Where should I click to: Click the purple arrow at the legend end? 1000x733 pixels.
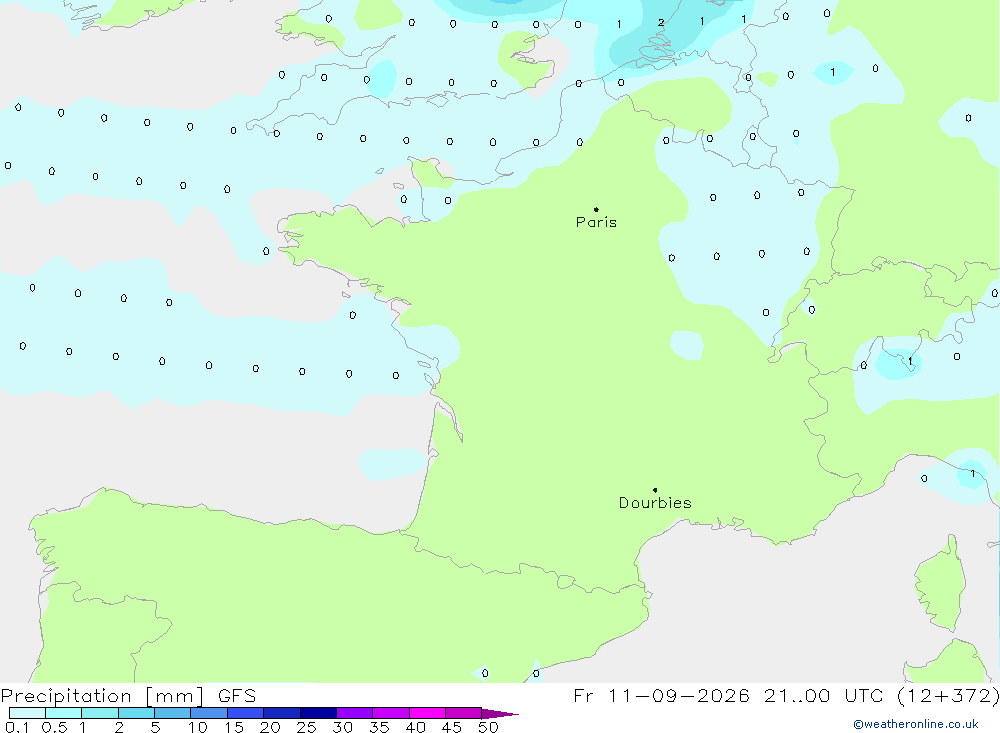[x=500, y=713]
